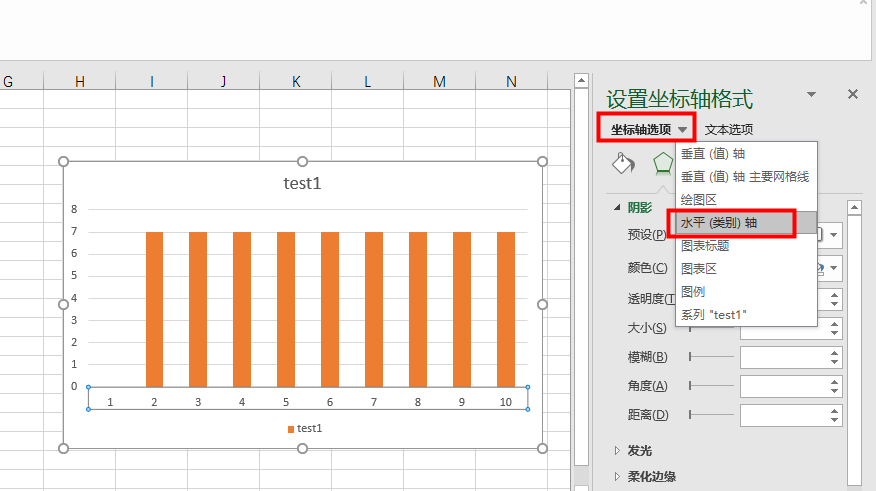Select column K header
The image size is (876, 491).
tap(296, 82)
